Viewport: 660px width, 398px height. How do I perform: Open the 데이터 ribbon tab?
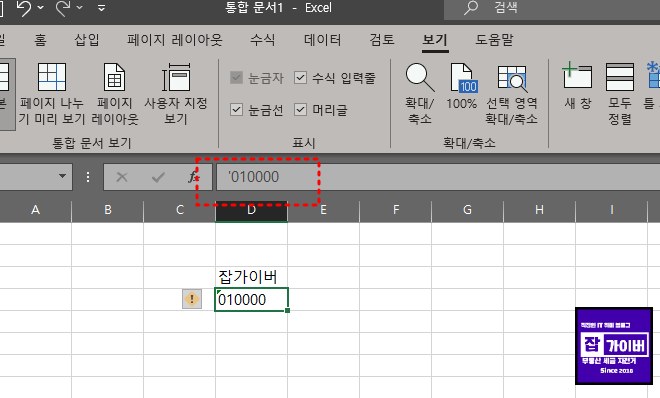point(323,40)
